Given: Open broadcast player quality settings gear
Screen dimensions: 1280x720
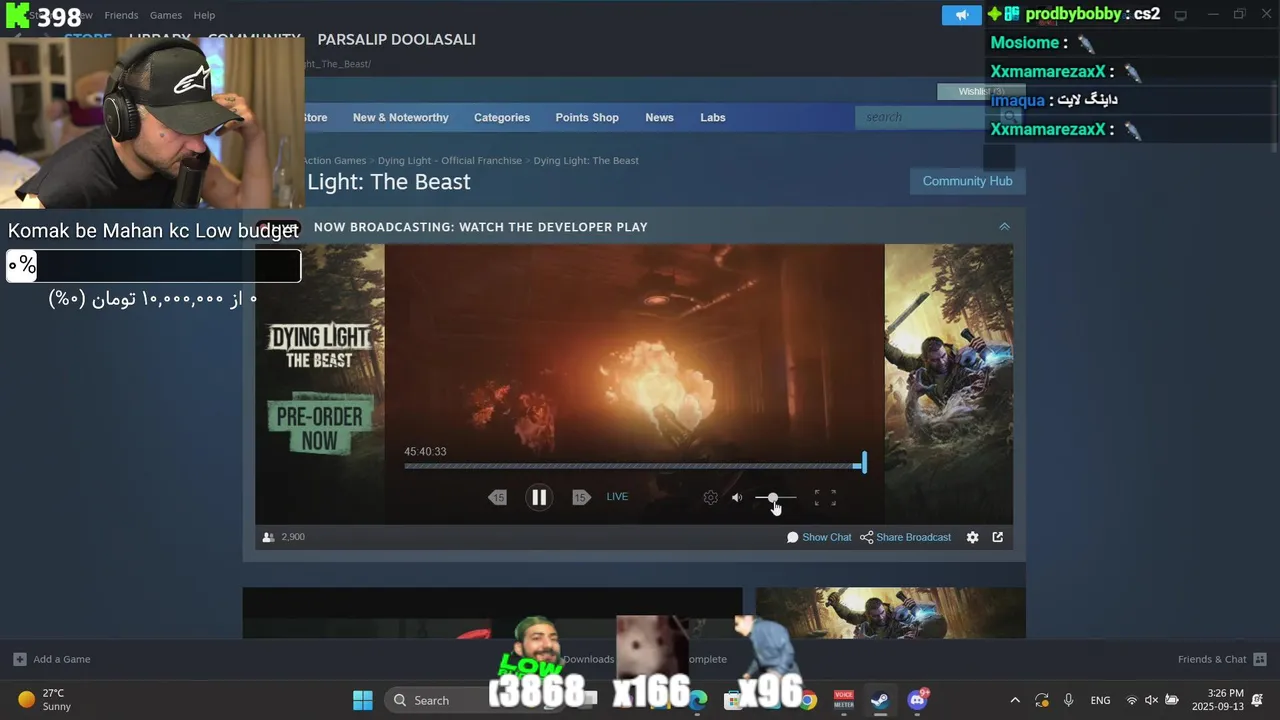Looking at the screenshot, I should pos(710,497).
